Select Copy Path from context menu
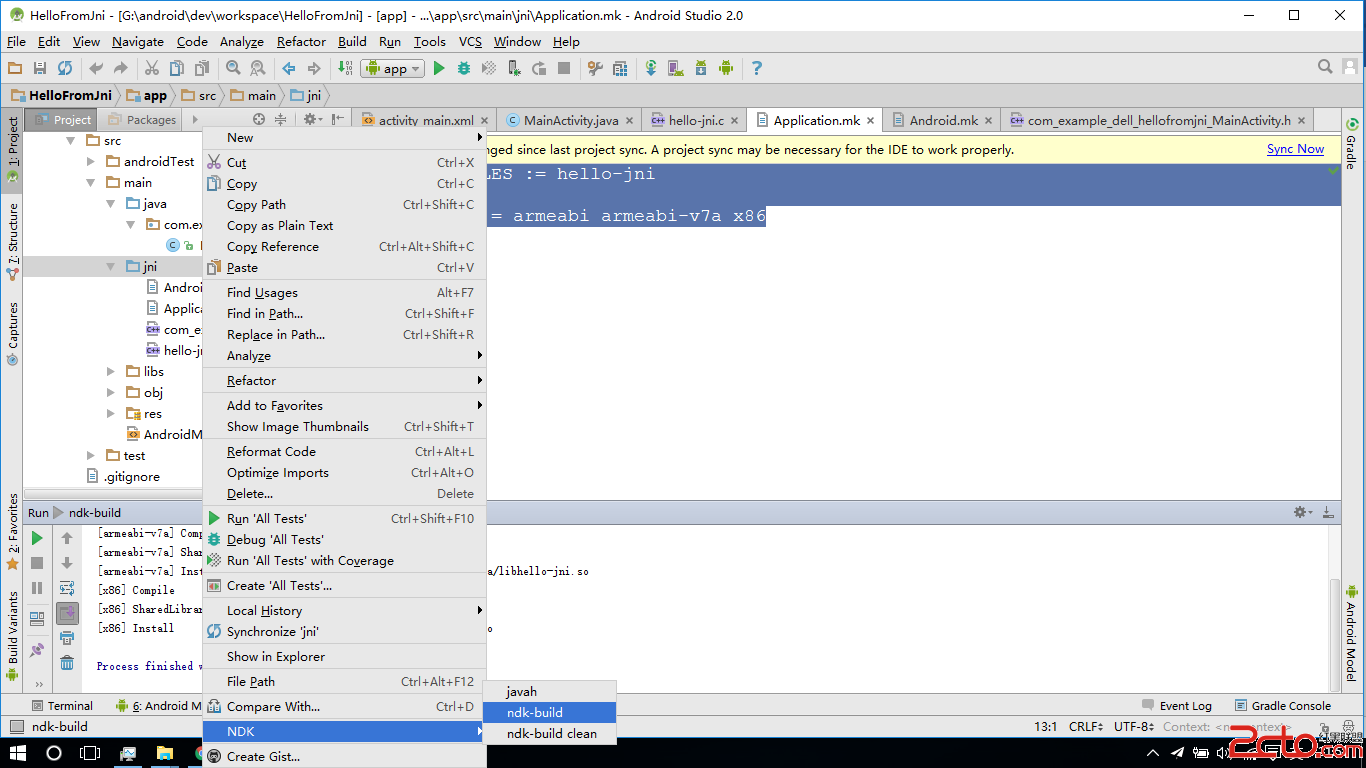Screen dimensions: 1366x768 click(343, 205)
